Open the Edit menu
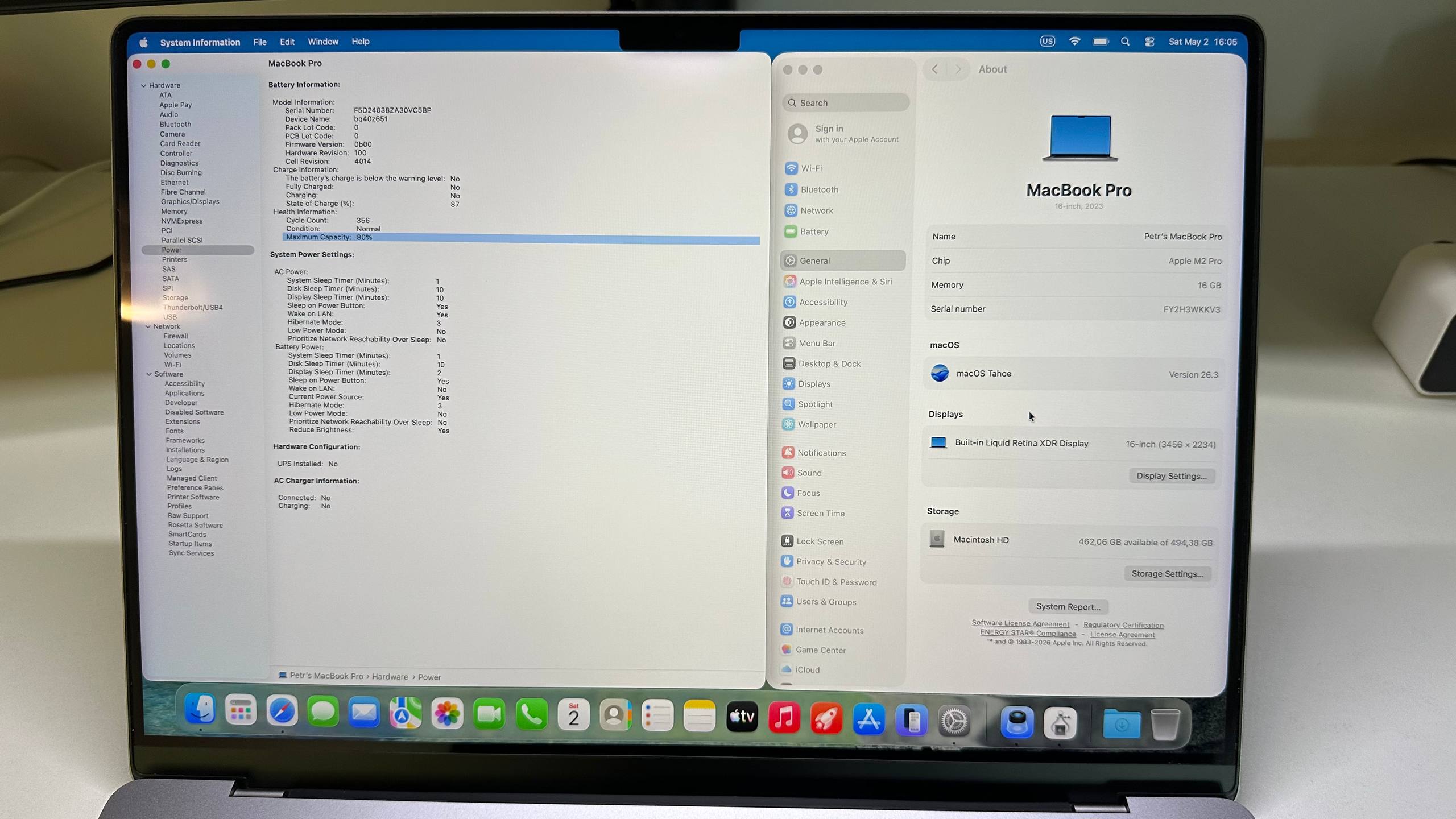 [287, 42]
